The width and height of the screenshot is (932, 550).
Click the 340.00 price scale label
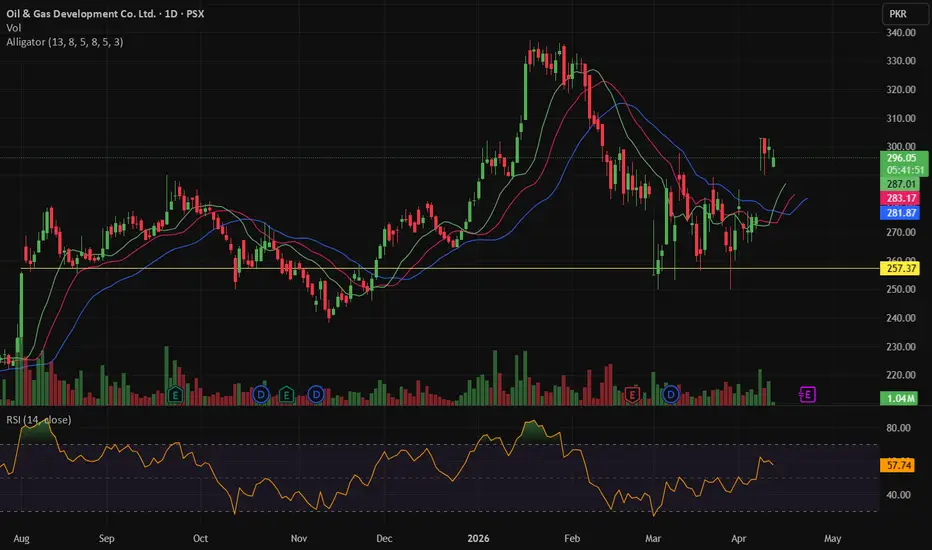click(x=901, y=33)
